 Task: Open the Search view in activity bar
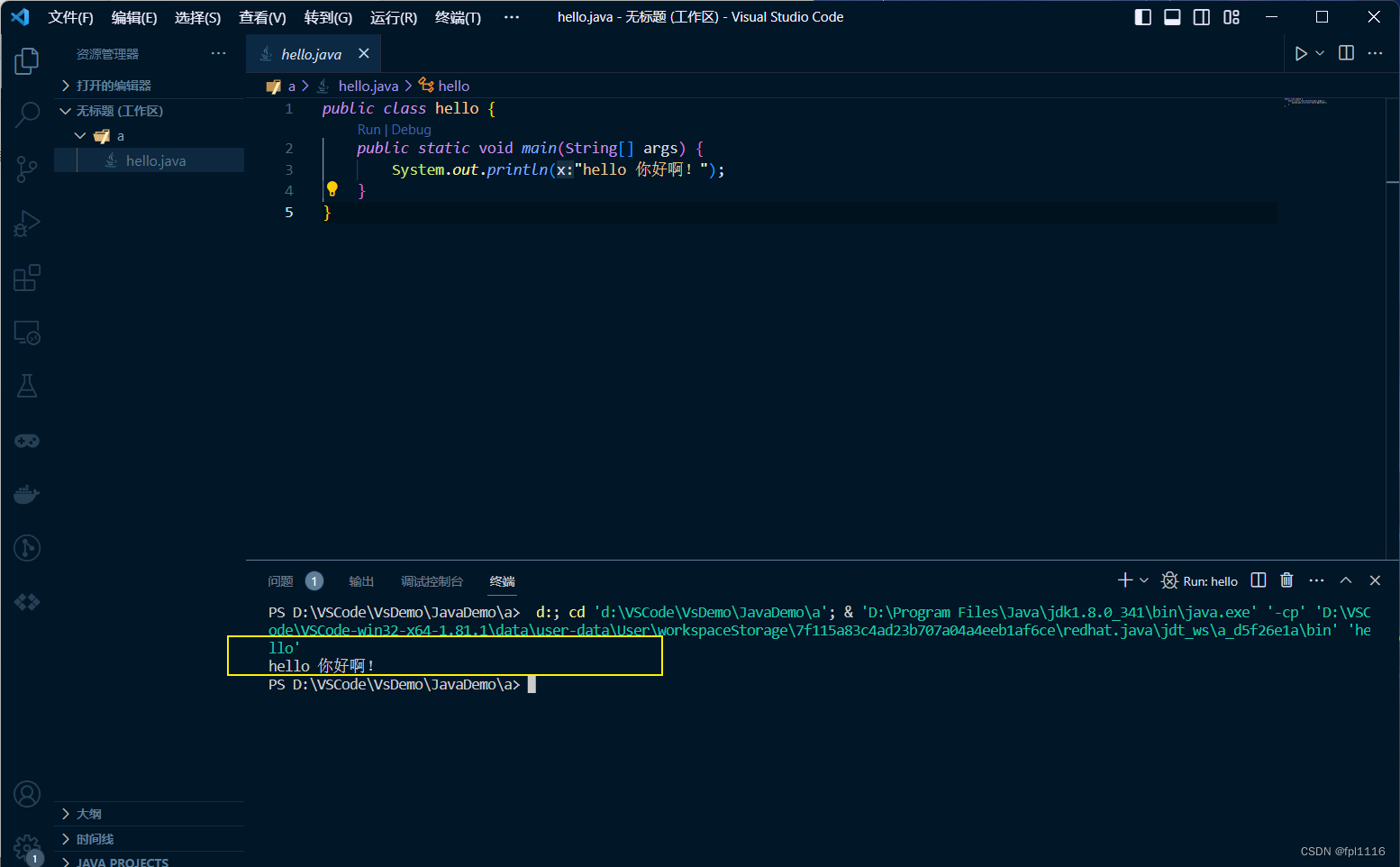point(27,115)
